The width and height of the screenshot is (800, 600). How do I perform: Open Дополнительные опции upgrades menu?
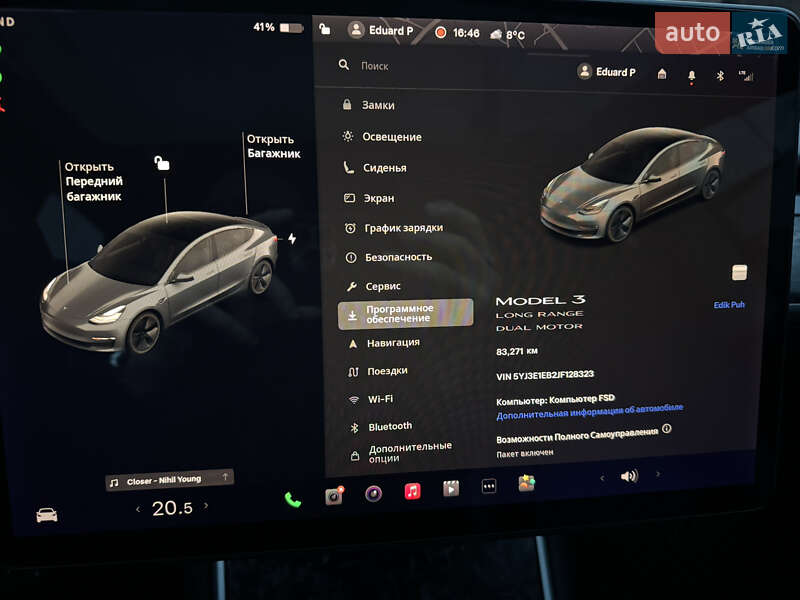pyautogui.click(x=402, y=452)
